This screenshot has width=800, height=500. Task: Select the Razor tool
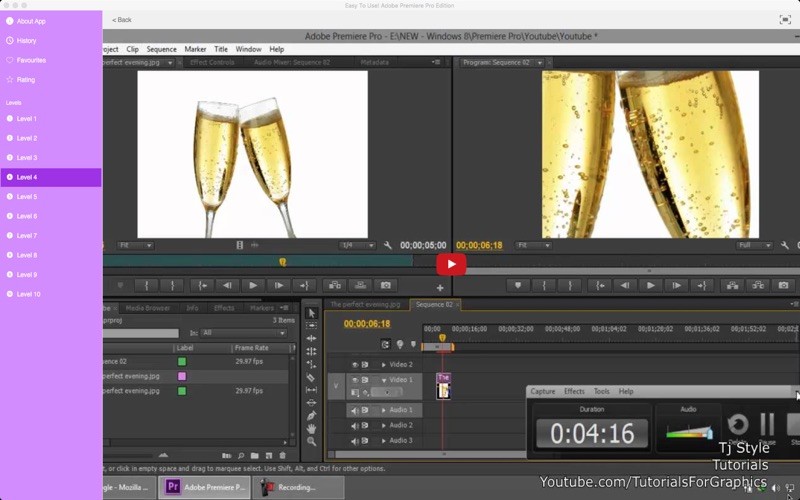311,377
